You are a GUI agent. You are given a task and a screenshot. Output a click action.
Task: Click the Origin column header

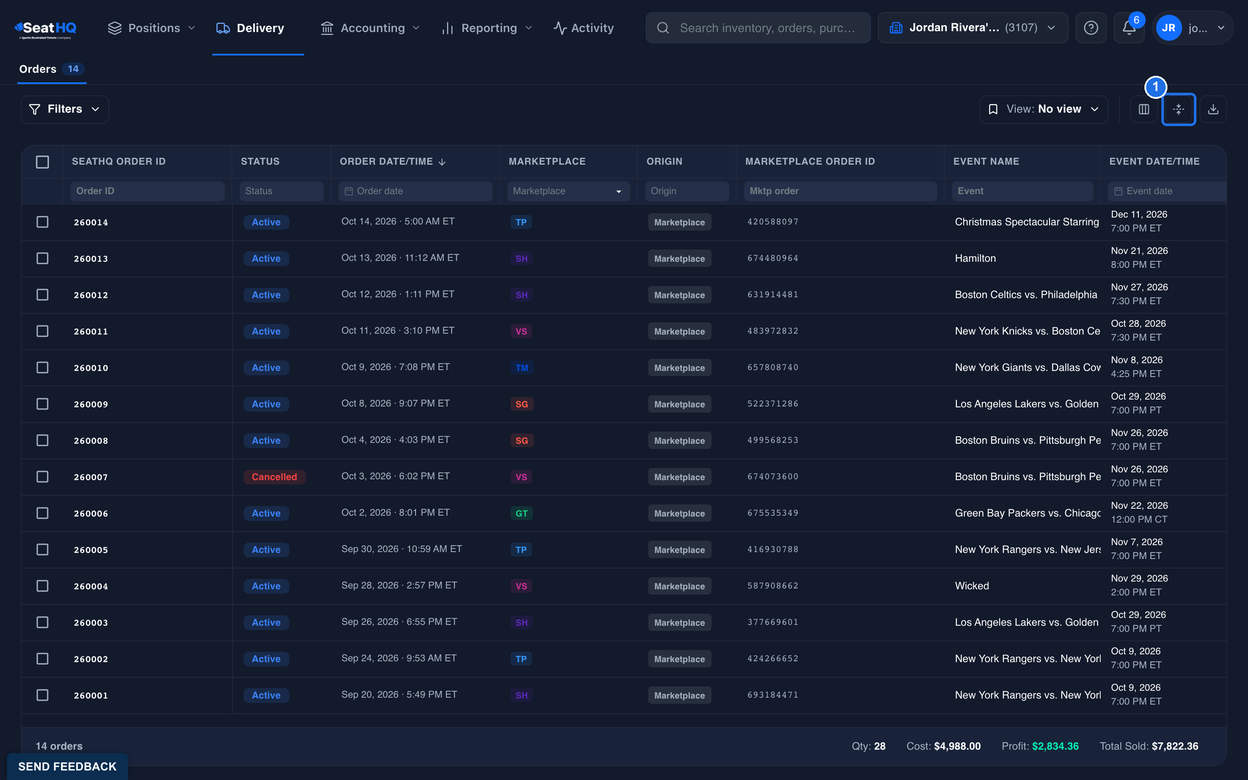click(664, 161)
